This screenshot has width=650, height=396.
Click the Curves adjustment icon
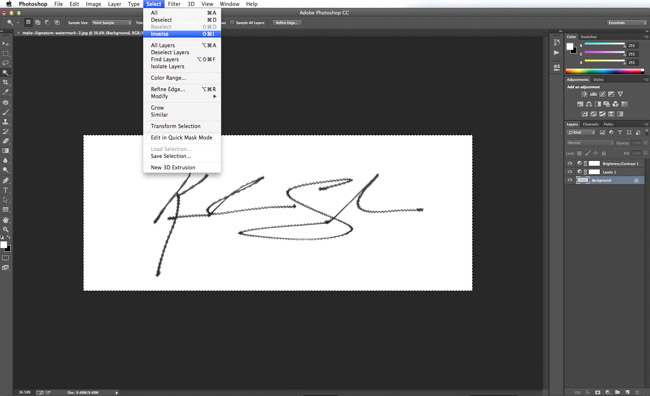pyautogui.click(x=602, y=94)
